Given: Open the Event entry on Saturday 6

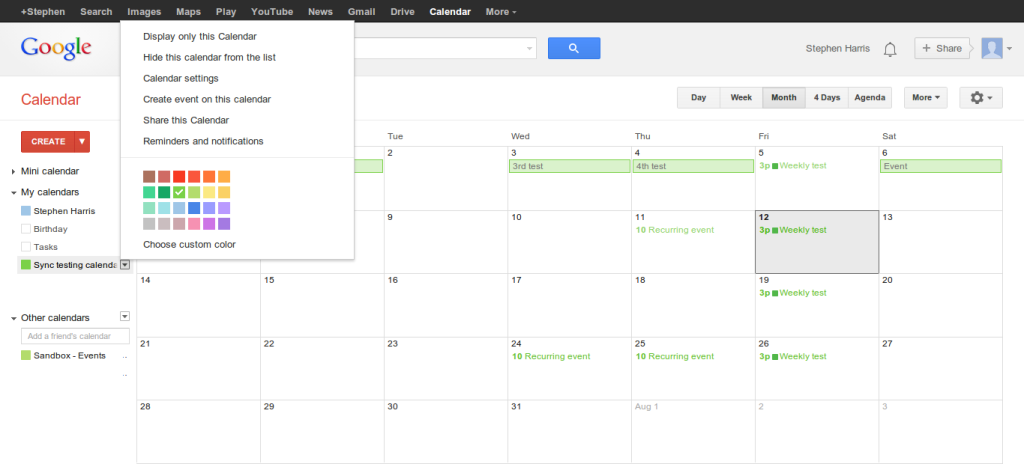Looking at the screenshot, I should 940,166.
